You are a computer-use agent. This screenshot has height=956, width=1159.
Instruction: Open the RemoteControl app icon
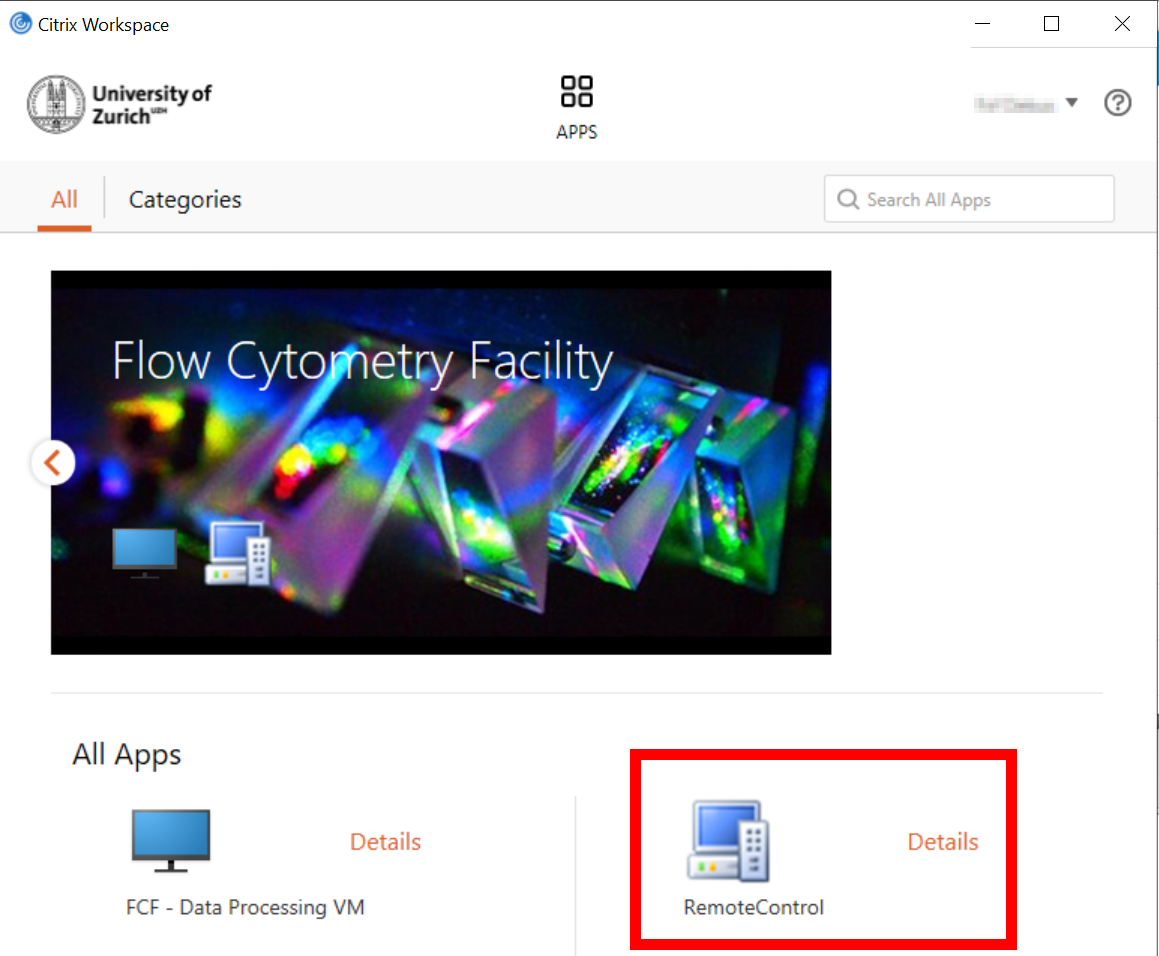click(x=730, y=841)
